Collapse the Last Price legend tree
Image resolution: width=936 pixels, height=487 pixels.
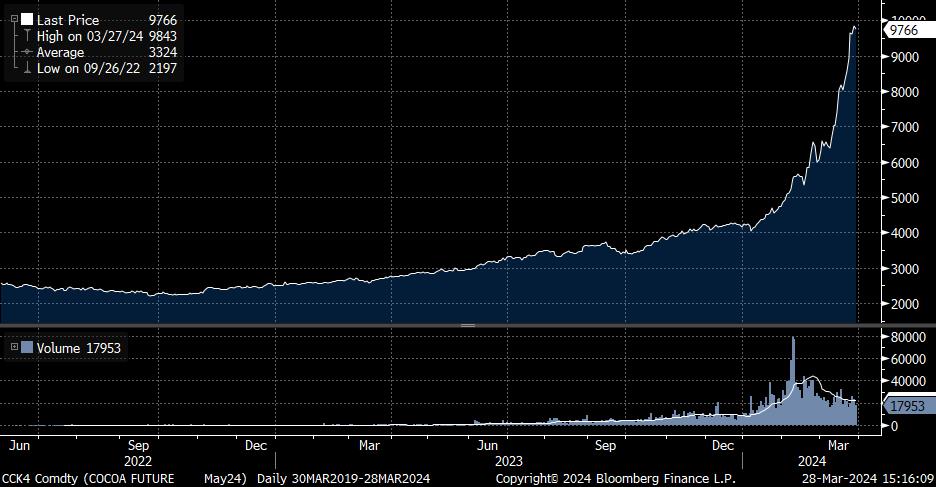coord(14,19)
